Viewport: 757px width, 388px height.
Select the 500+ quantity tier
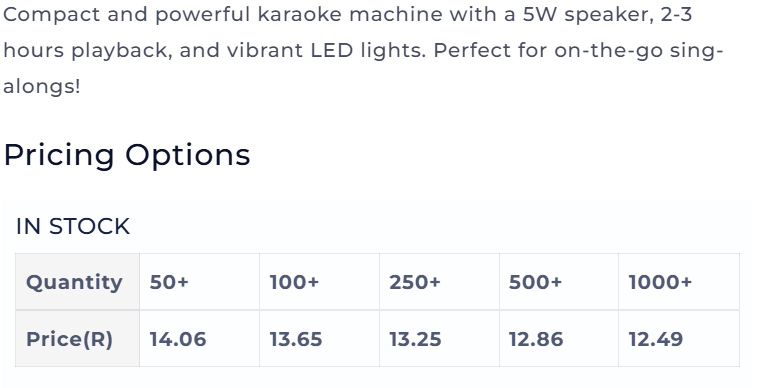point(559,282)
